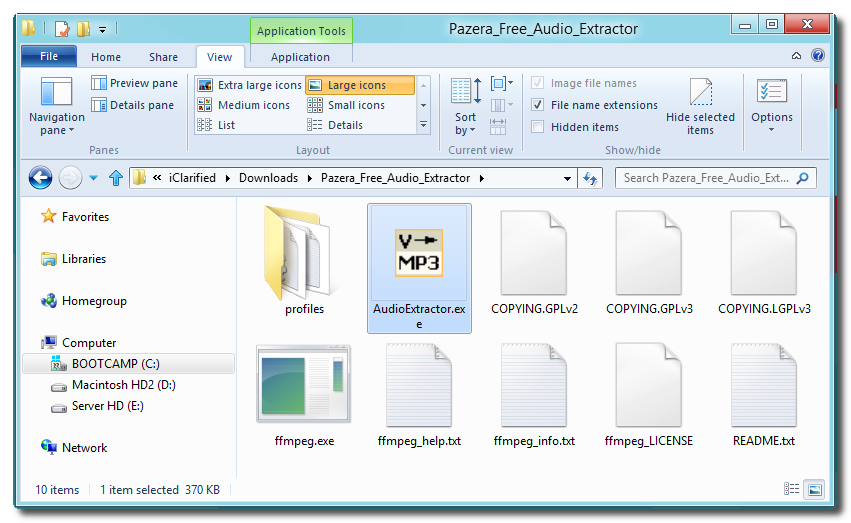Open the Options button
851x523 pixels.
(772, 105)
